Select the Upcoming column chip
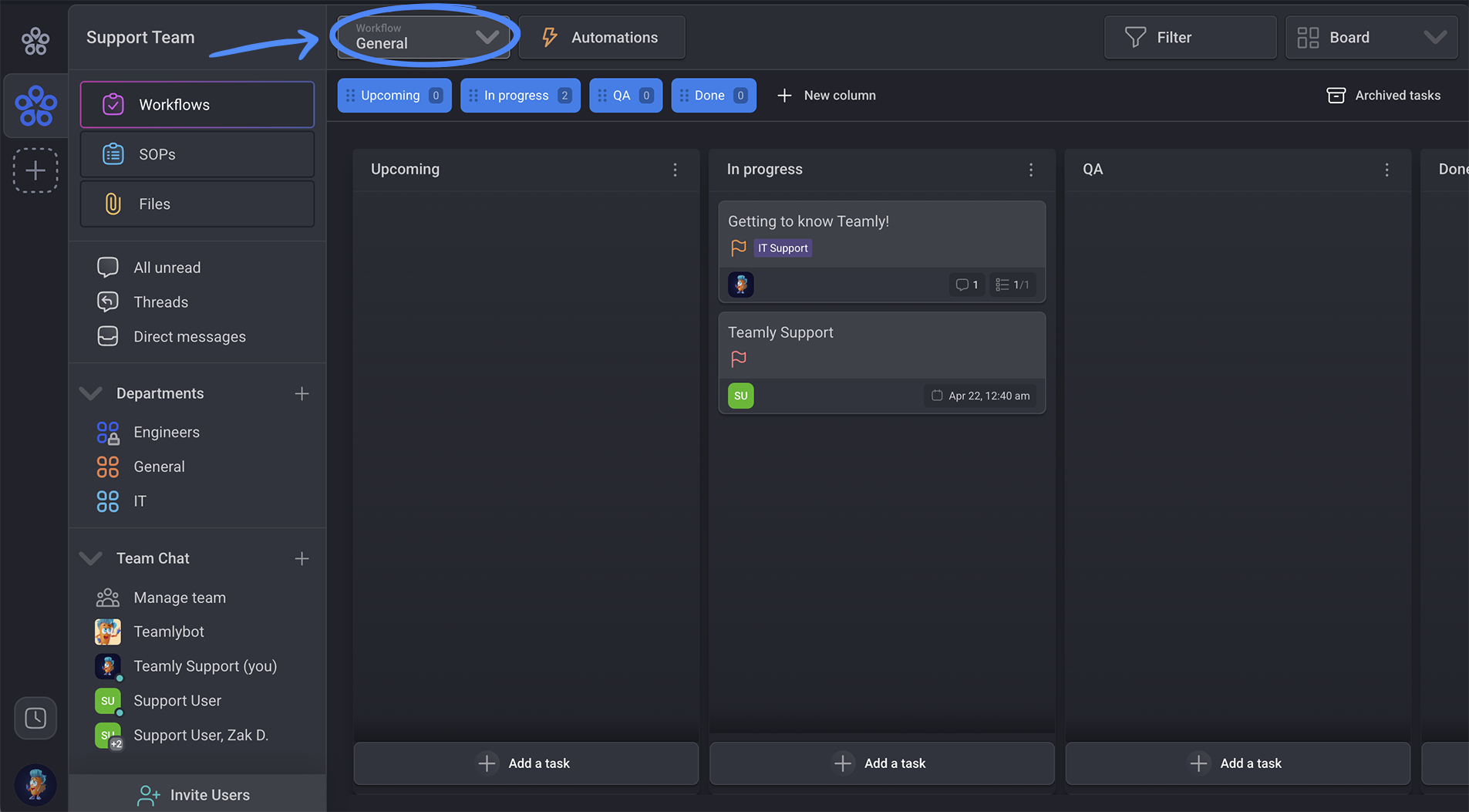The height and width of the screenshot is (812, 1469). pyautogui.click(x=394, y=96)
